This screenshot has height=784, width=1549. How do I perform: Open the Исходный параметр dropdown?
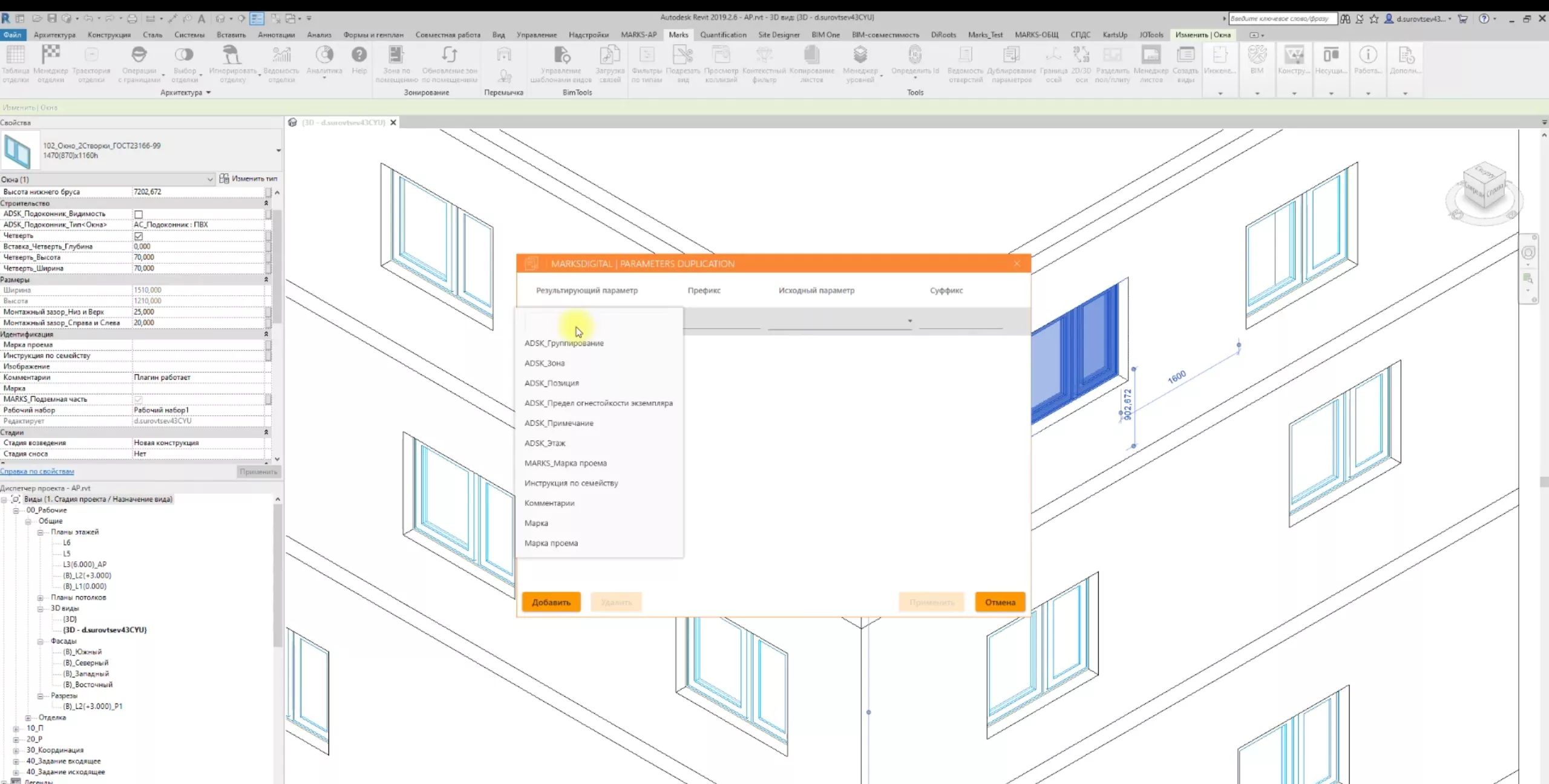909,321
